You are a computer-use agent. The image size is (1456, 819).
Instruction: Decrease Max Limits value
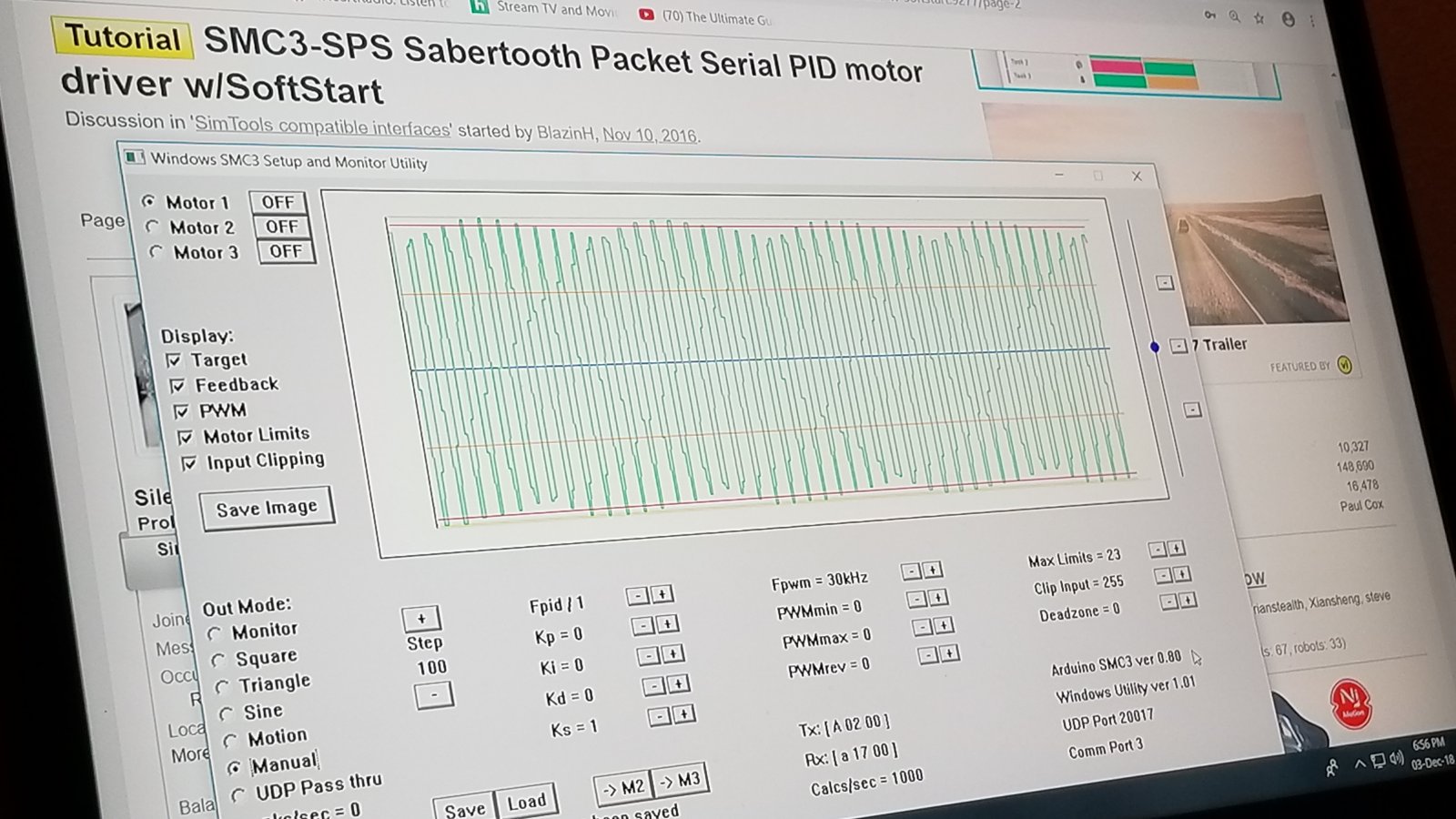1156,549
